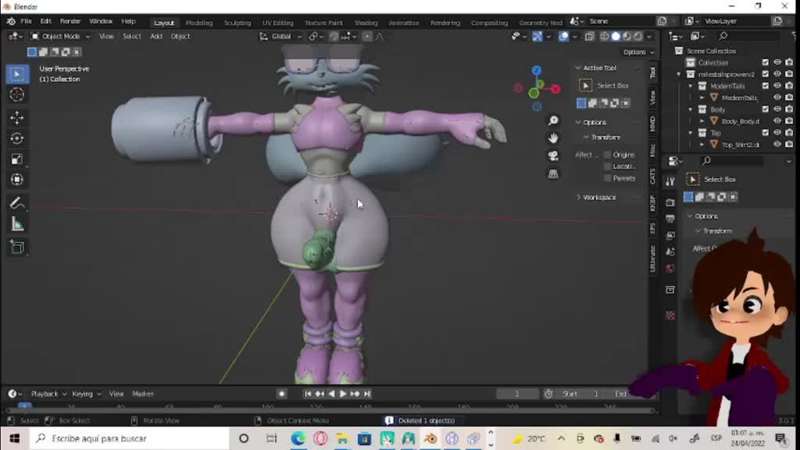Switch to material preview shading

pos(627,36)
